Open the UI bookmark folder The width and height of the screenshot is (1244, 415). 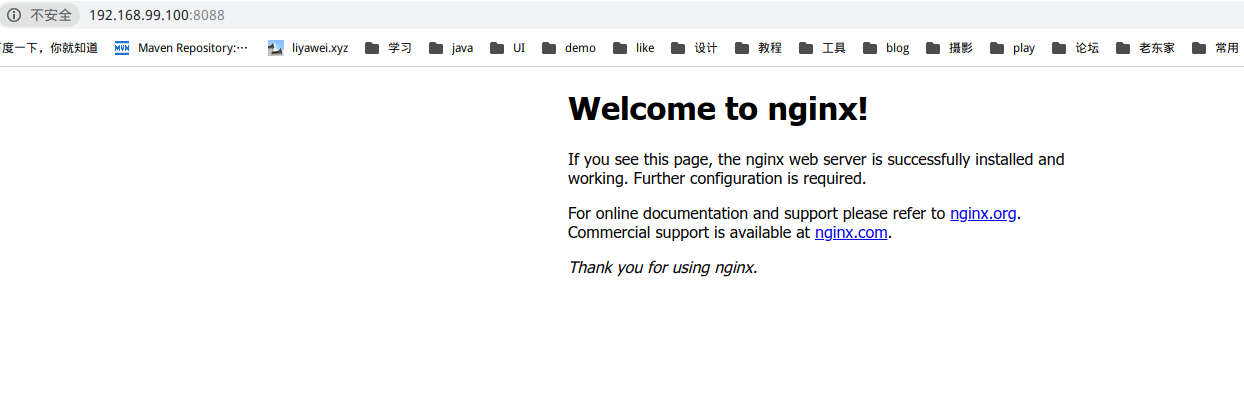(507, 47)
